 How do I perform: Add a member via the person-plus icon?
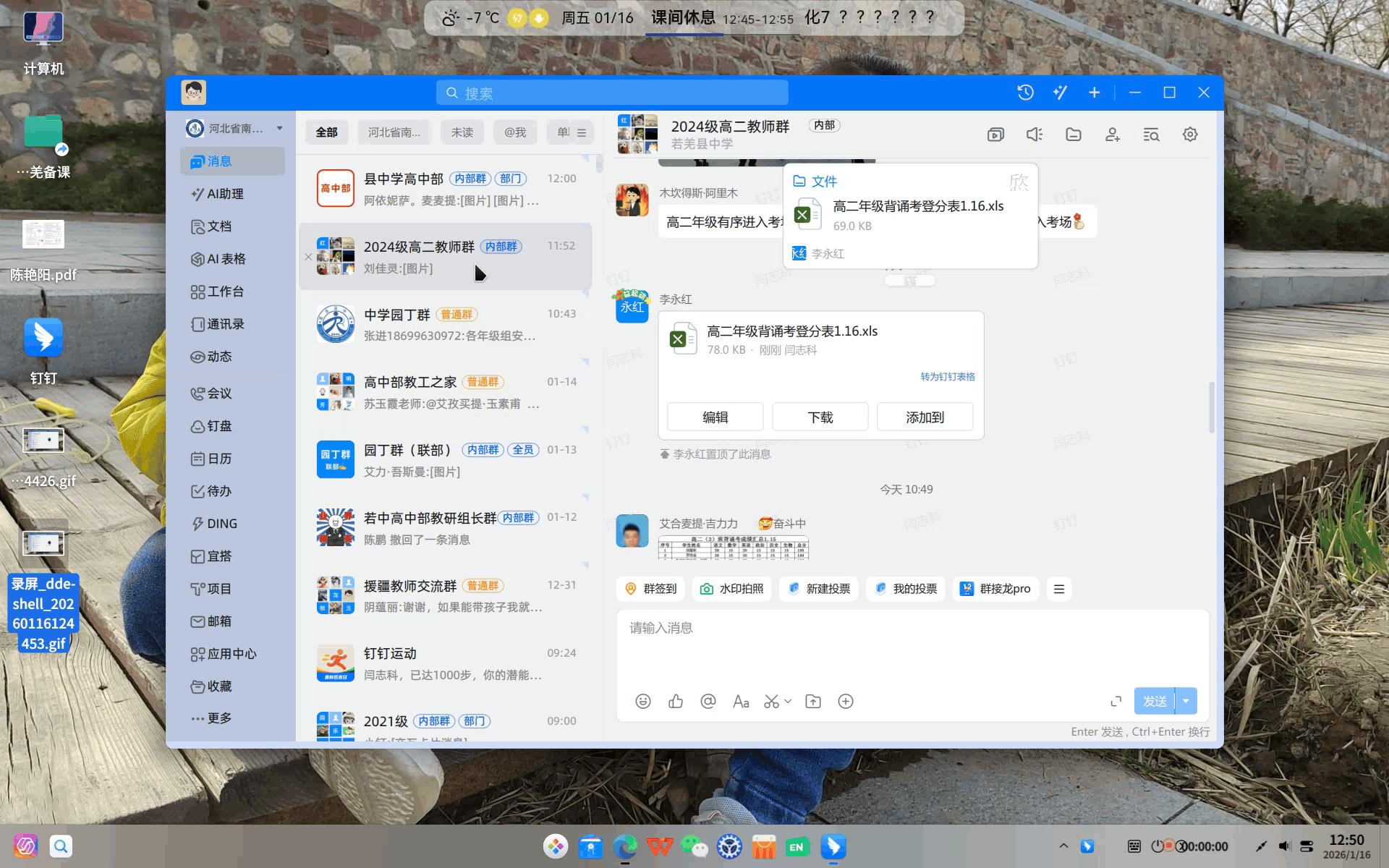click(x=1112, y=135)
